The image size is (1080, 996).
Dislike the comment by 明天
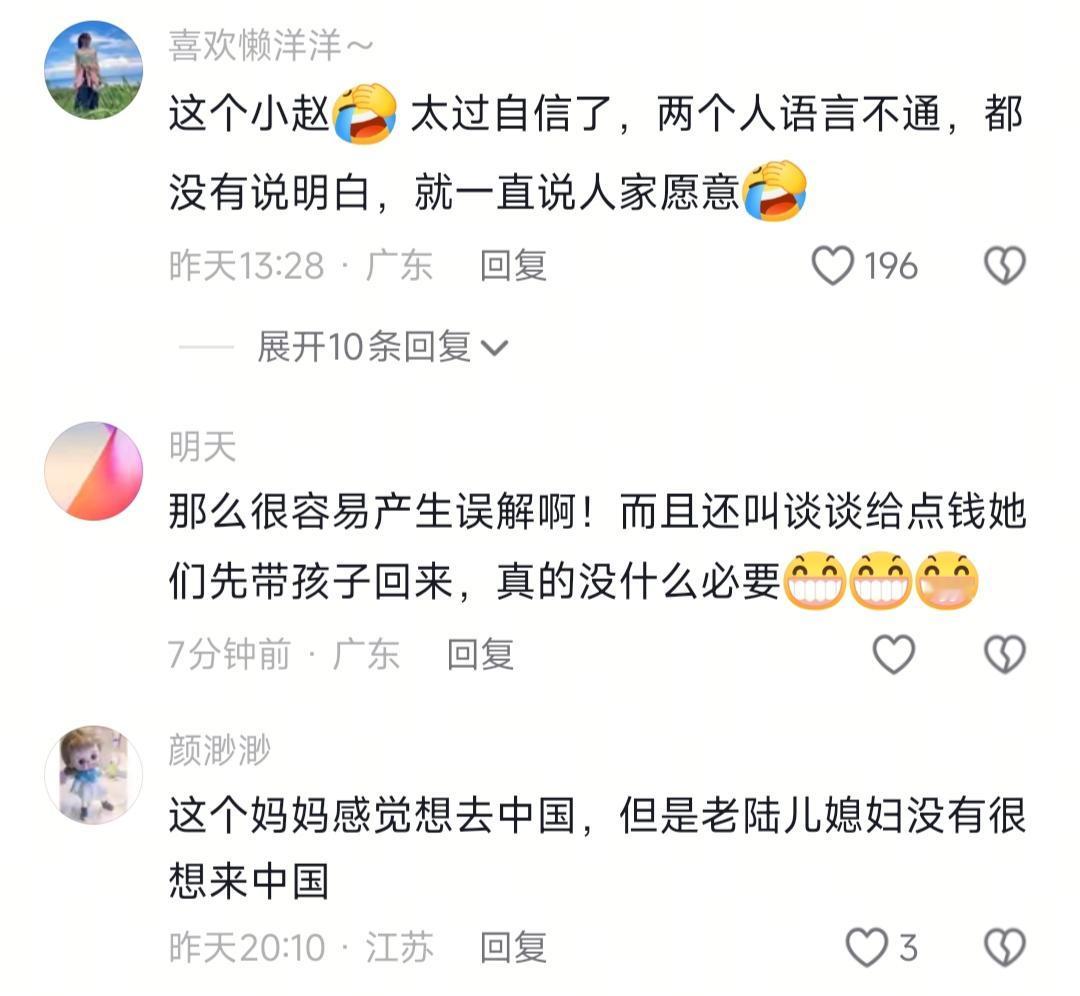pos(1005,654)
